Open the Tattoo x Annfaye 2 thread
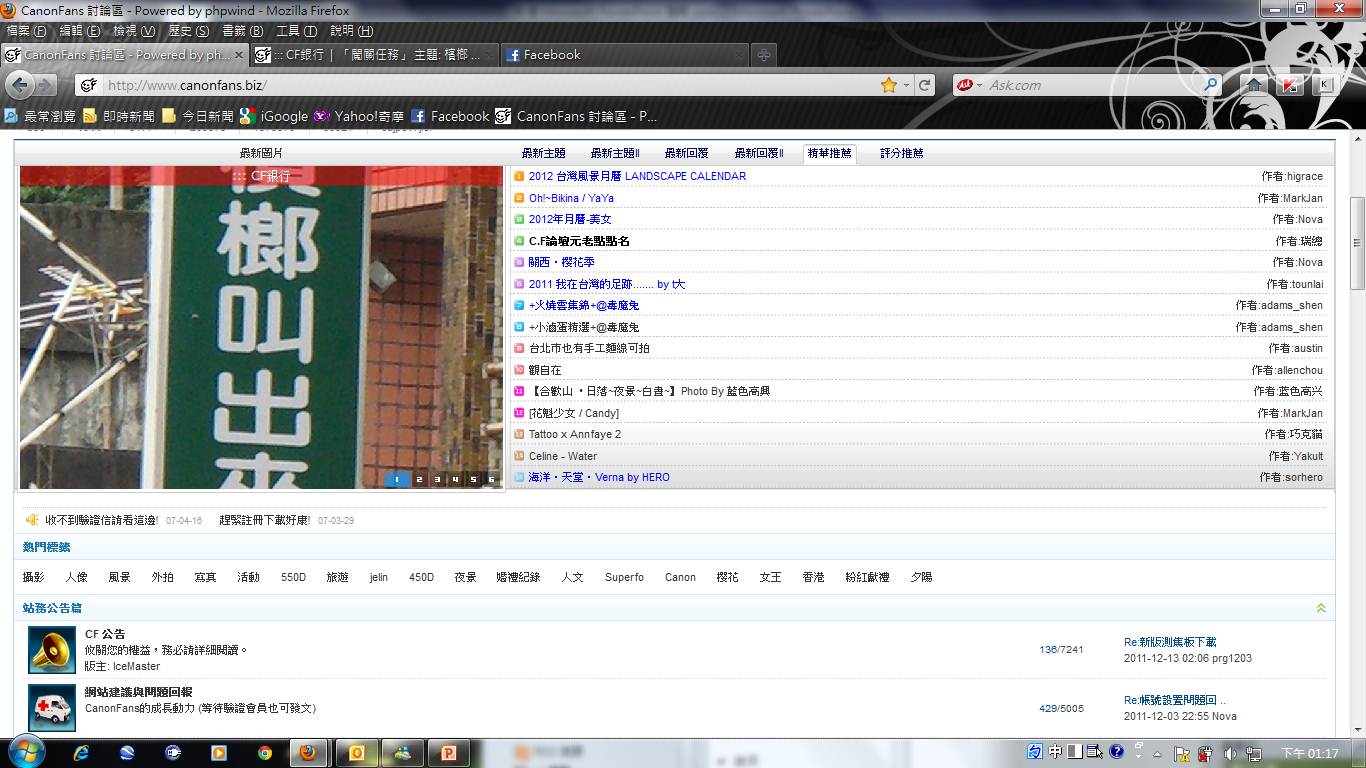 [575, 434]
